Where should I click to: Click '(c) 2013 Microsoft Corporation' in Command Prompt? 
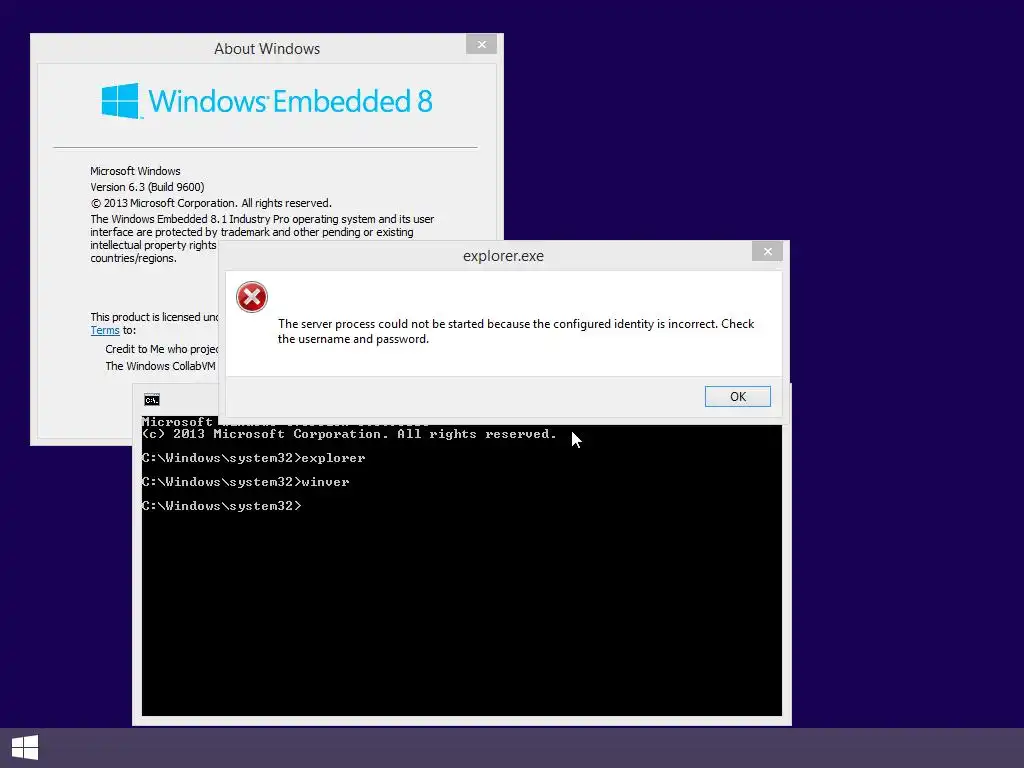[349, 434]
